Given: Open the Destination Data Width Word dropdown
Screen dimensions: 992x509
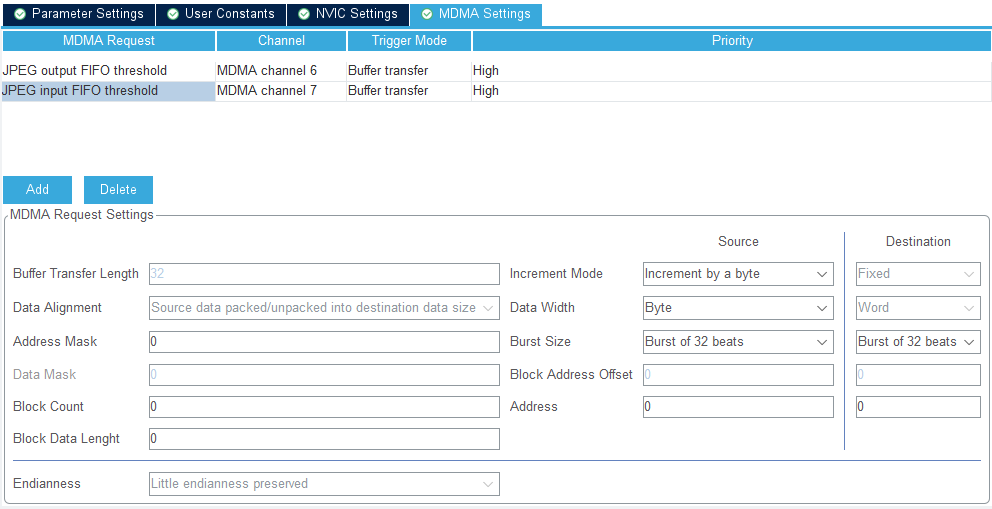Looking at the screenshot, I should point(918,308).
